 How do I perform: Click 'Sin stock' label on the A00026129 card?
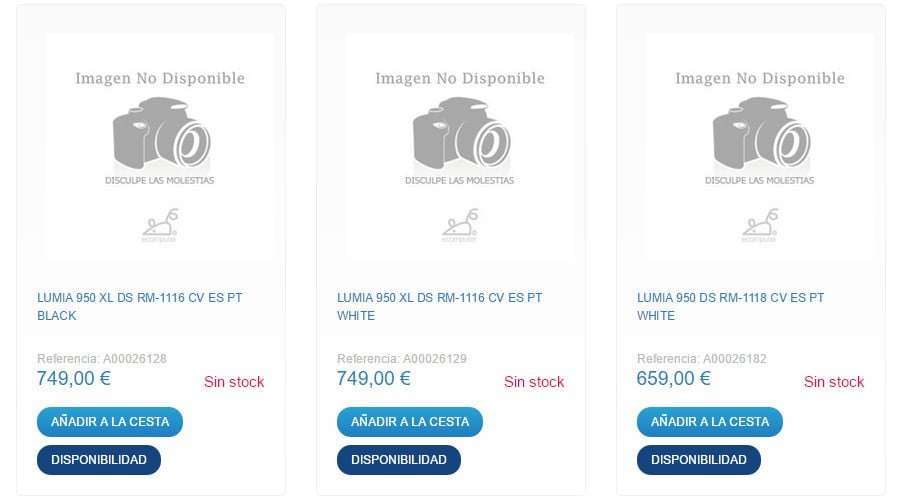click(x=534, y=382)
